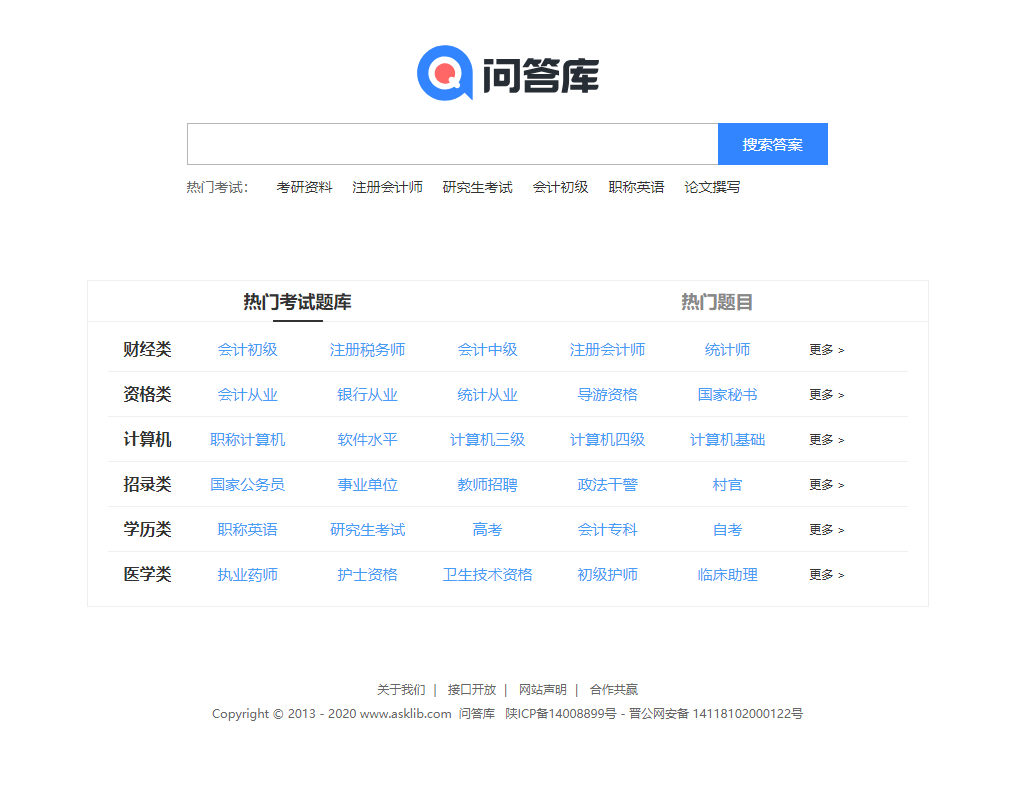Open 会计专科 question bank
The image size is (1035, 786).
pyautogui.click(x=608, y=530)
